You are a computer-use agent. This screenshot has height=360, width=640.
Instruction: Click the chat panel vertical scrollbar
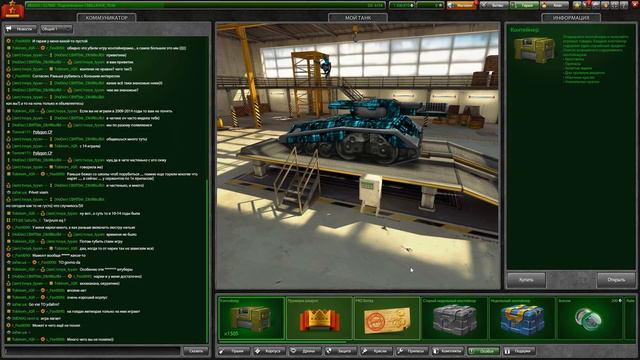[207, 261]
